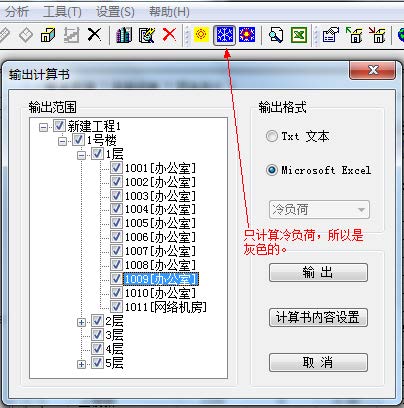Expand the 2层 tree node

coord(81,322)
